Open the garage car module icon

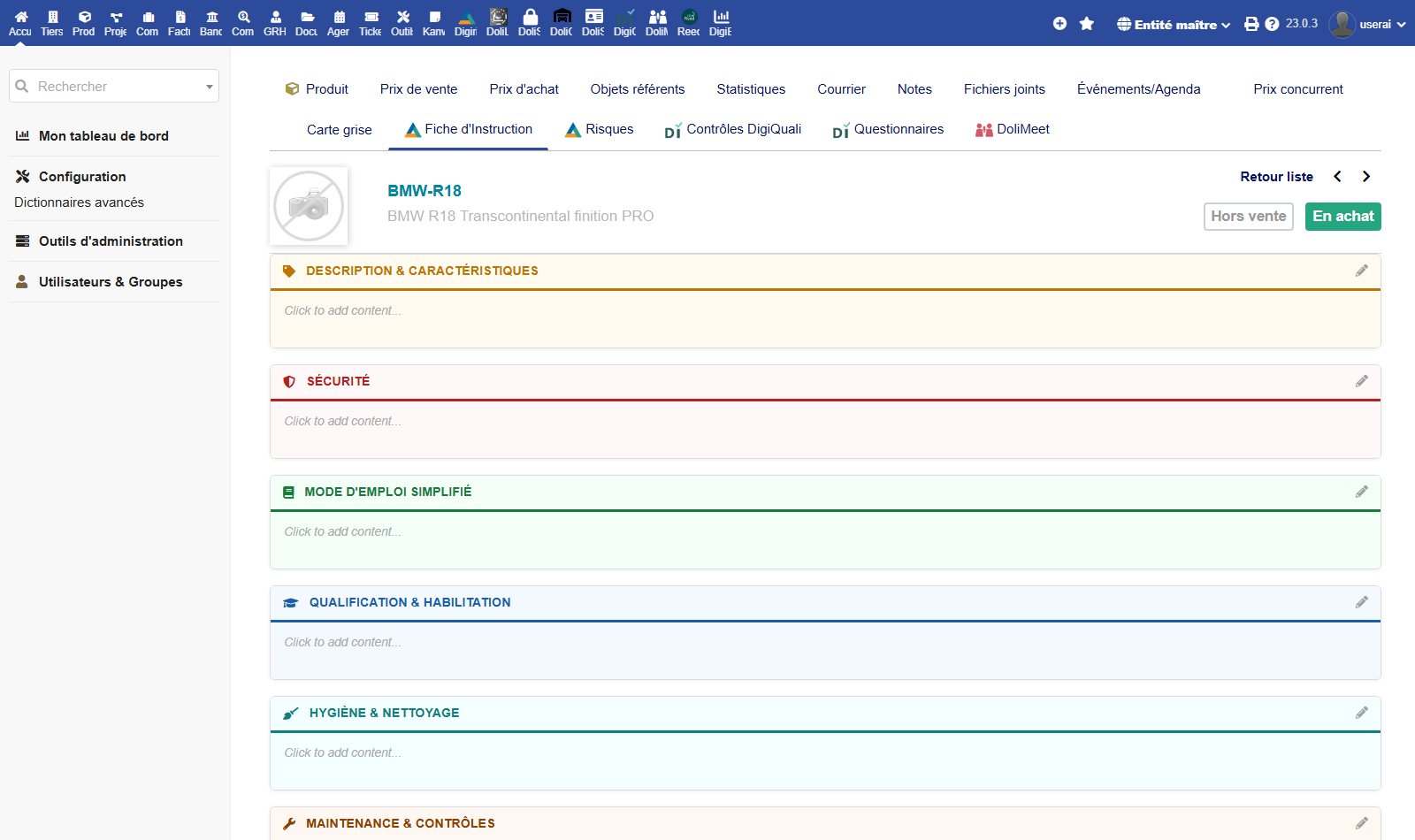pos(562,24)
